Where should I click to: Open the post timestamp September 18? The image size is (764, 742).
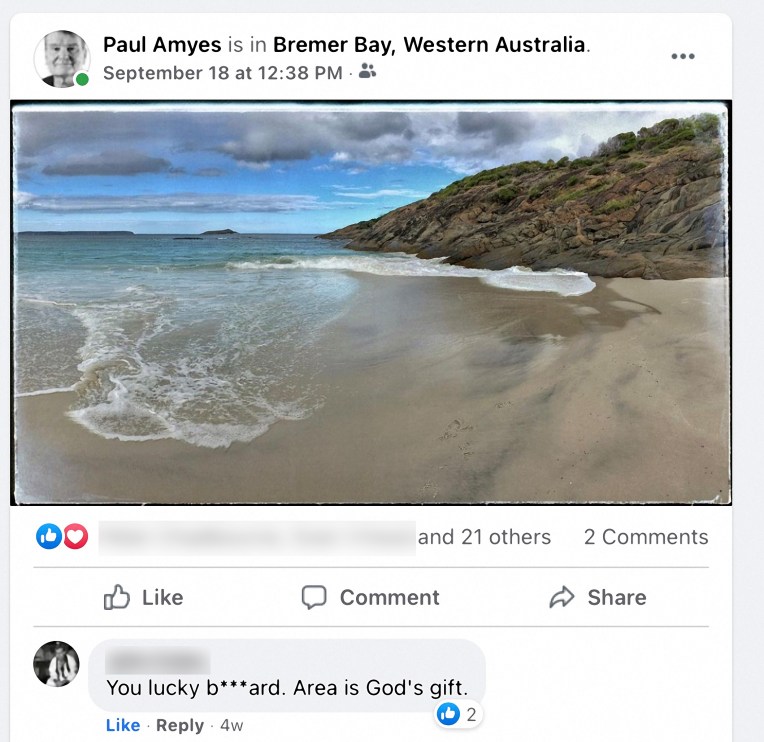pyautogui.click(x=223, y=73)
